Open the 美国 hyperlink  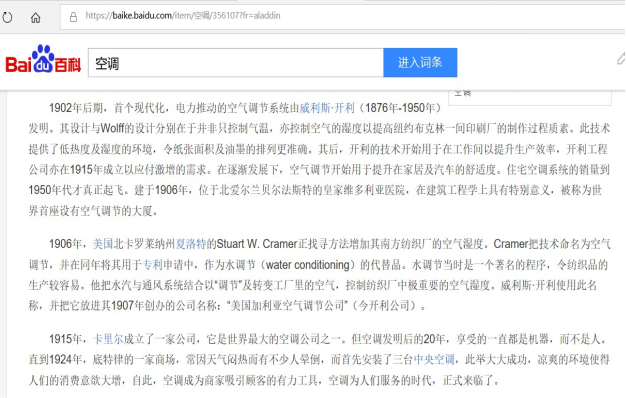[x=103, y=244]
